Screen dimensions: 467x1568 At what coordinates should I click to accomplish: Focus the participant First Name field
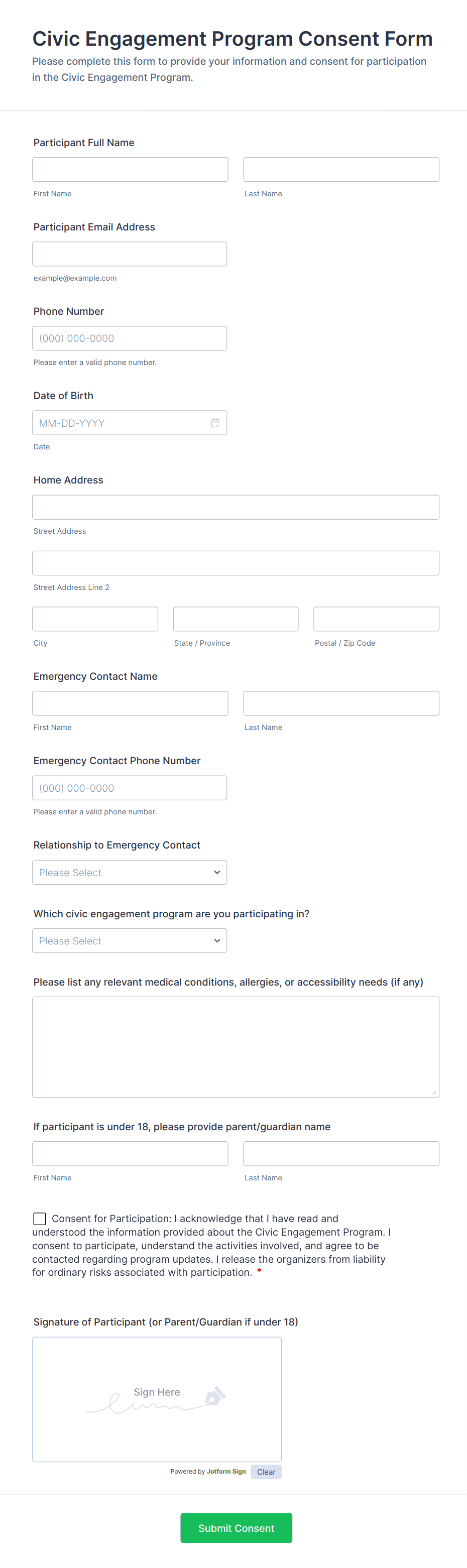coord(130,169)
